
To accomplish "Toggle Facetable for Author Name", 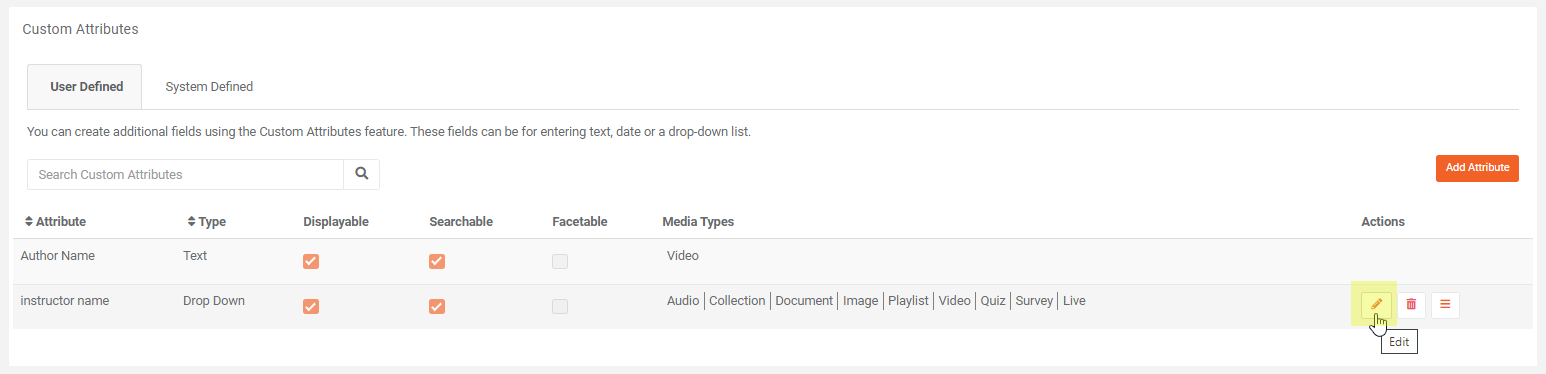I will point(560,261).
